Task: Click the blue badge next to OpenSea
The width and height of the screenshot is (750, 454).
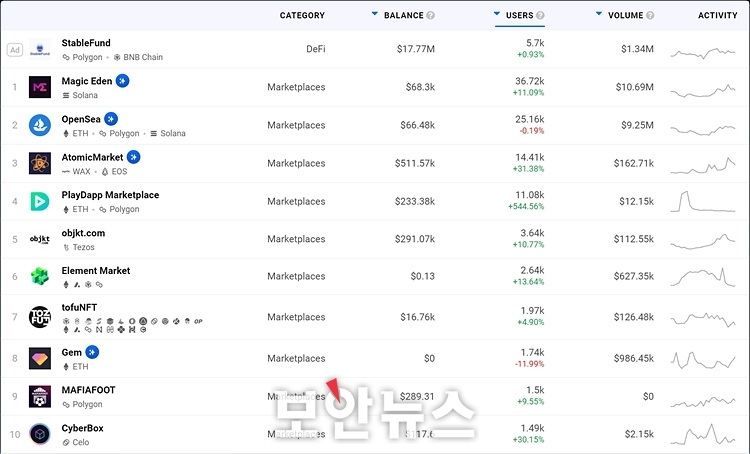Action: tap(111, 119)
